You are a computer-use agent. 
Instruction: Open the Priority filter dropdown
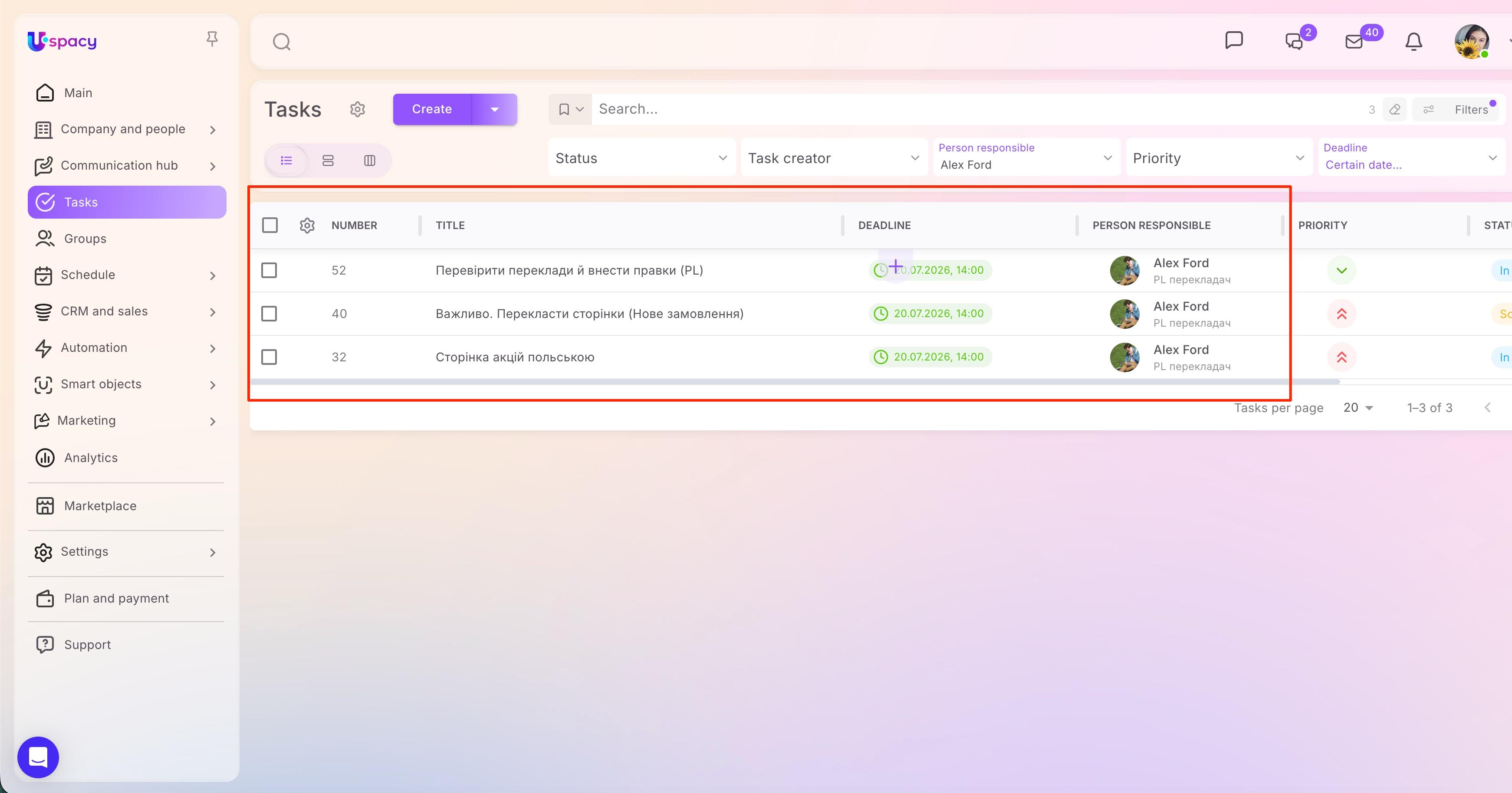pyautogui.click(x=1219, y=158)
